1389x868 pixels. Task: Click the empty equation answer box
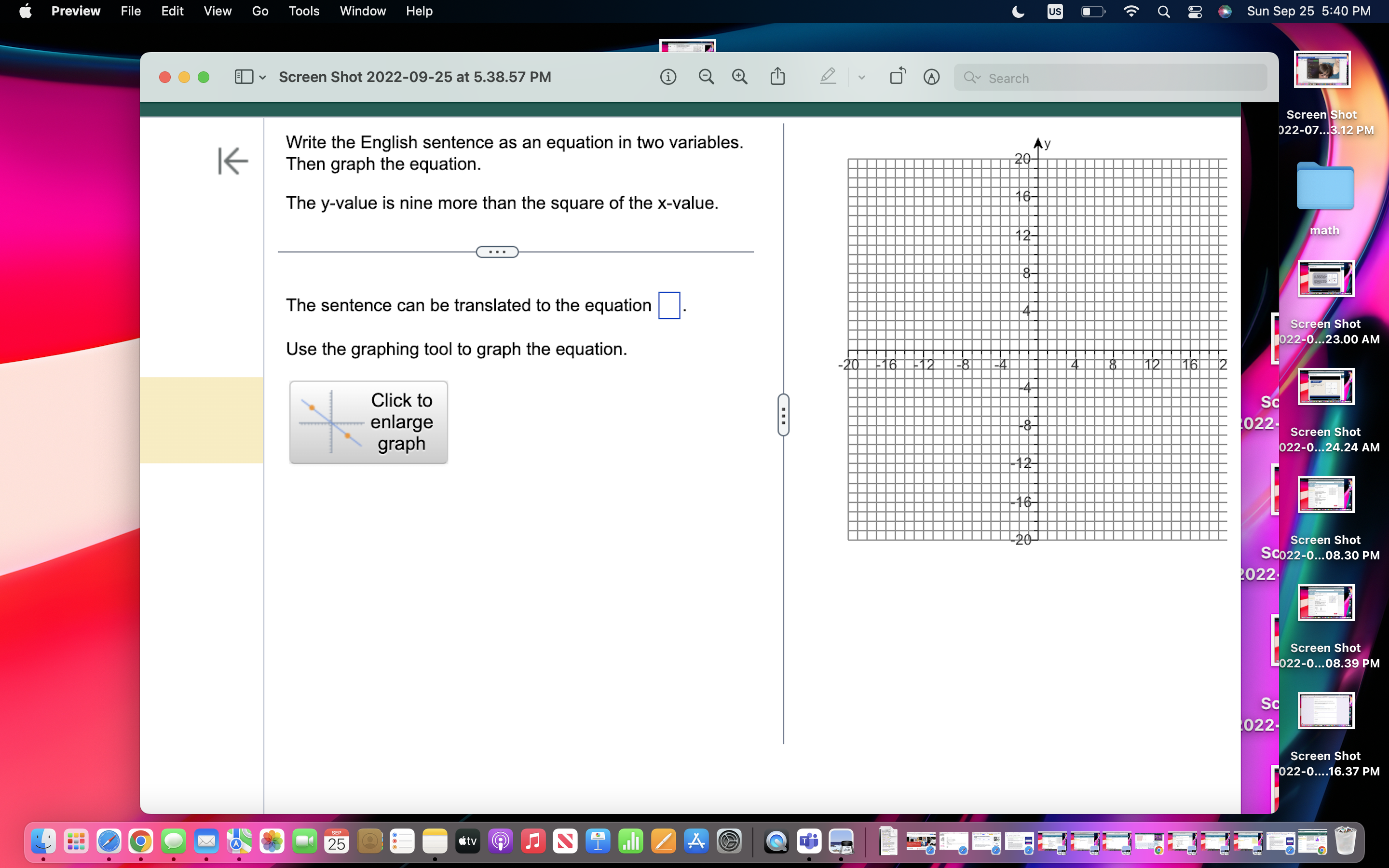click(669, 305)
